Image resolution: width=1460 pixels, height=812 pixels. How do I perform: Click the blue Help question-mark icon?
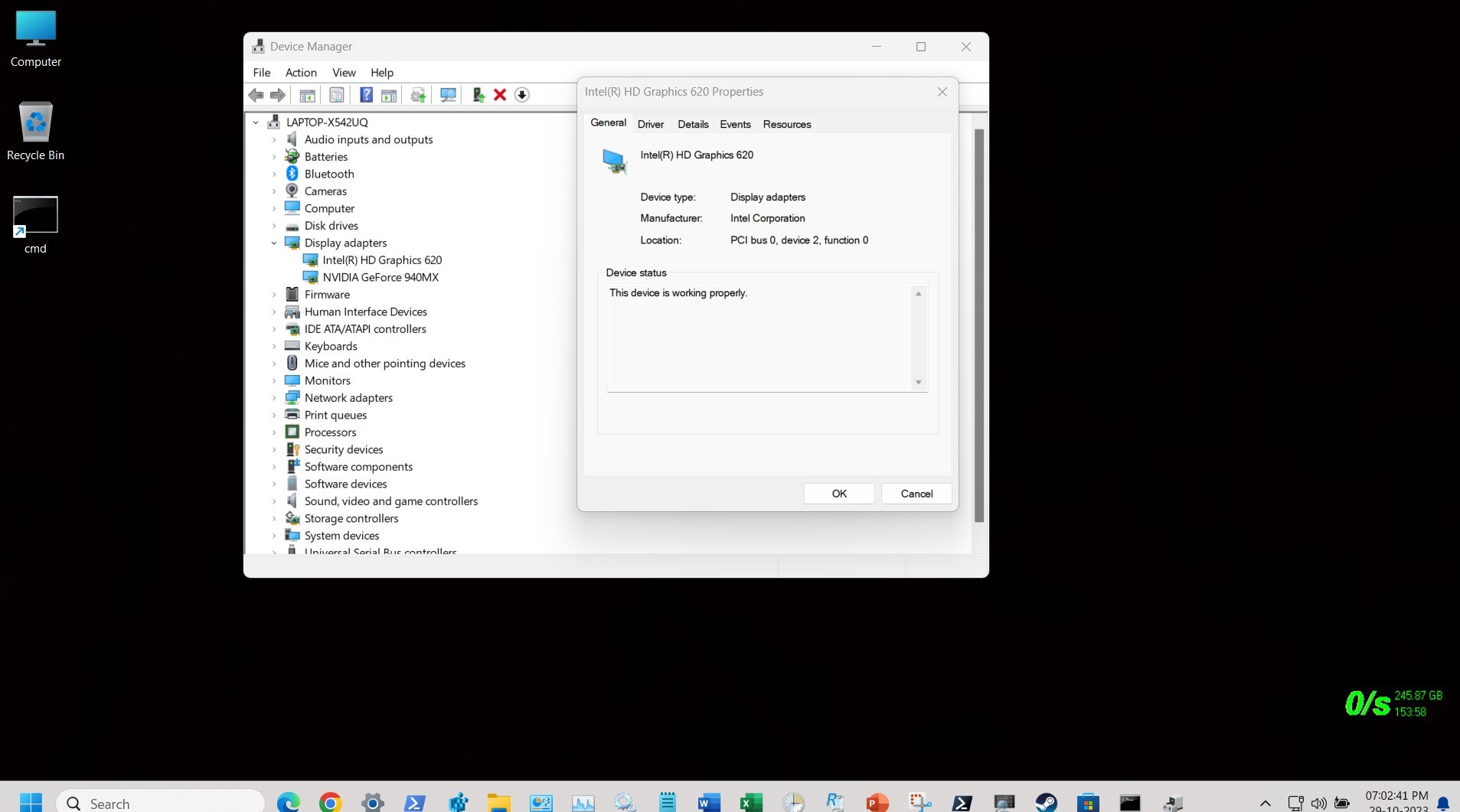366,95
